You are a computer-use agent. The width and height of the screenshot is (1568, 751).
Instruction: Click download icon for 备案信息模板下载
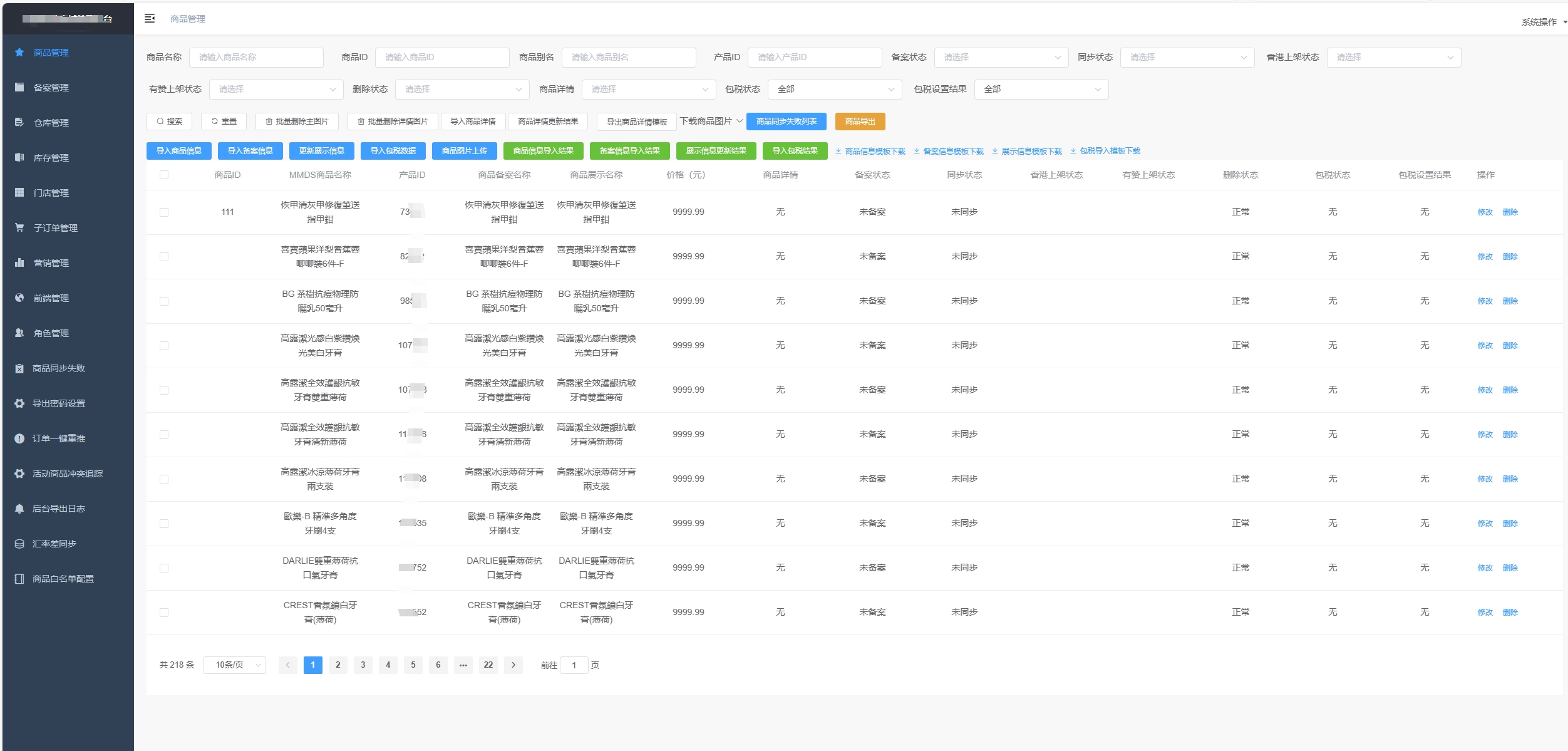click(916, 151)
